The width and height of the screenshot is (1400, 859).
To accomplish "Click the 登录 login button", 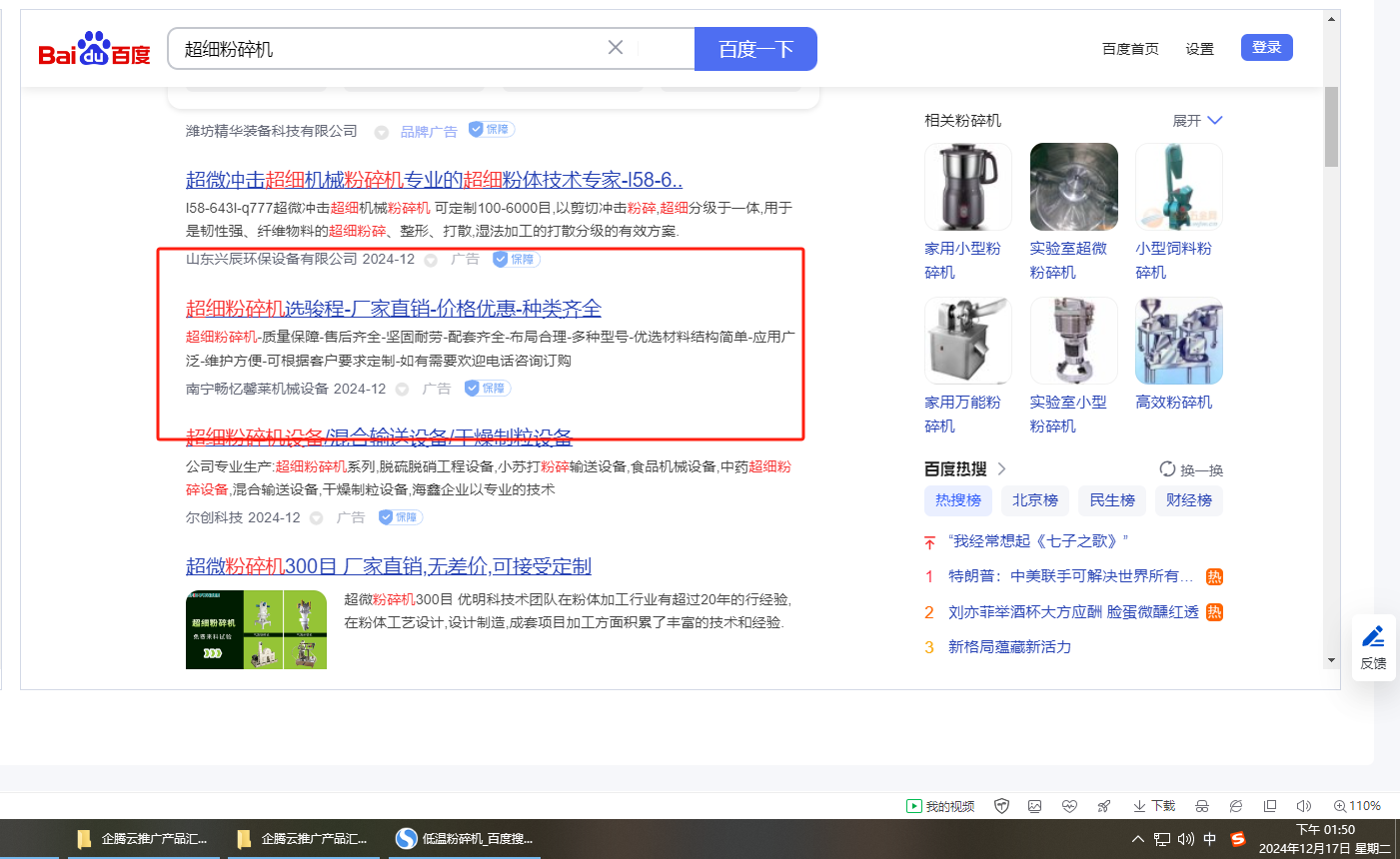I will point(1266,48).
